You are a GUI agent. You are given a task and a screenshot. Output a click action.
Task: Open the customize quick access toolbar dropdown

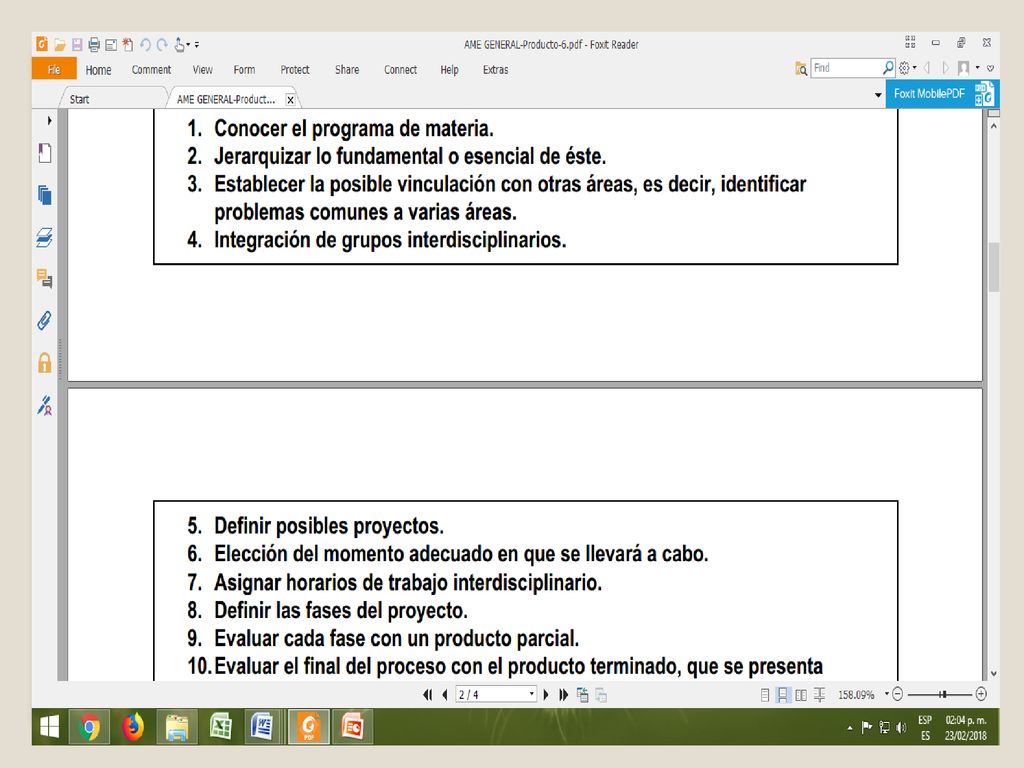197,45
